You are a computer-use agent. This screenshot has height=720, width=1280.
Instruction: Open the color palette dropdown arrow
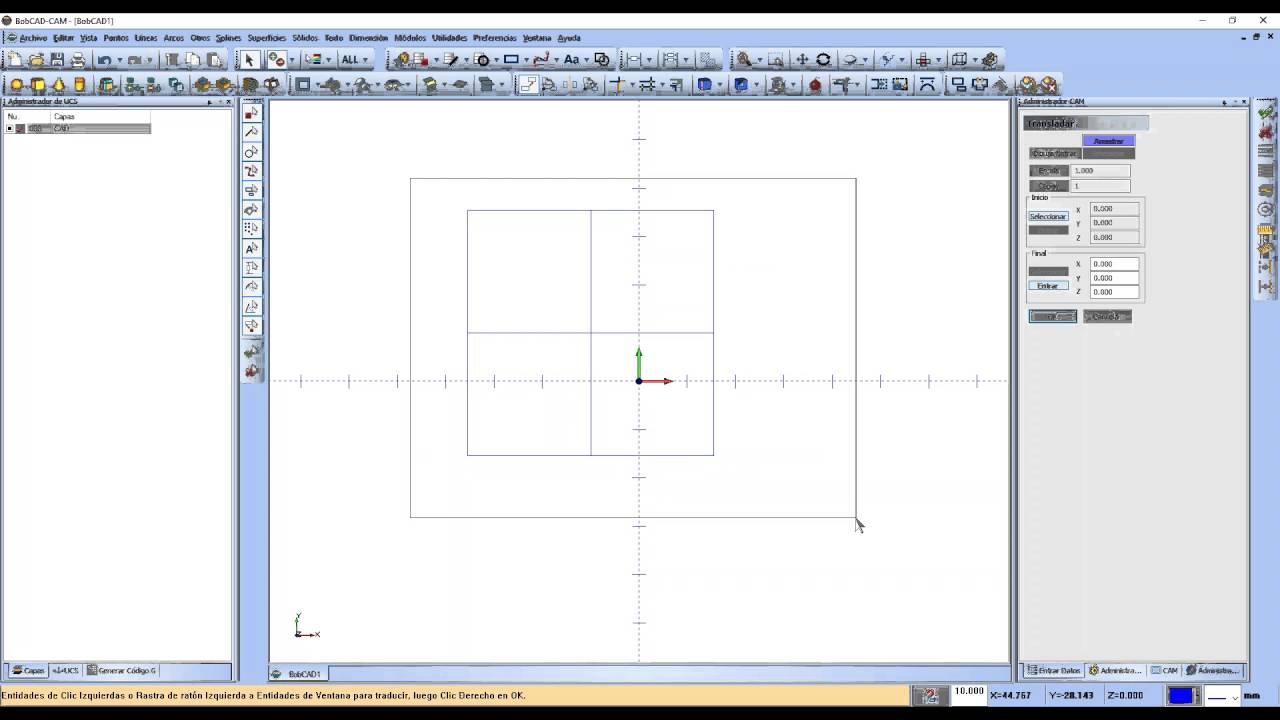[327, 60]
